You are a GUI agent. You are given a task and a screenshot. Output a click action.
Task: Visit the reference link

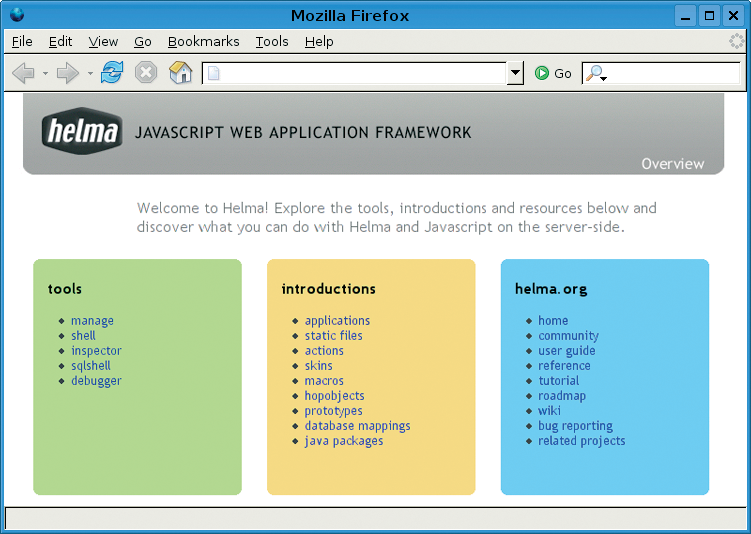coord(564,365)
